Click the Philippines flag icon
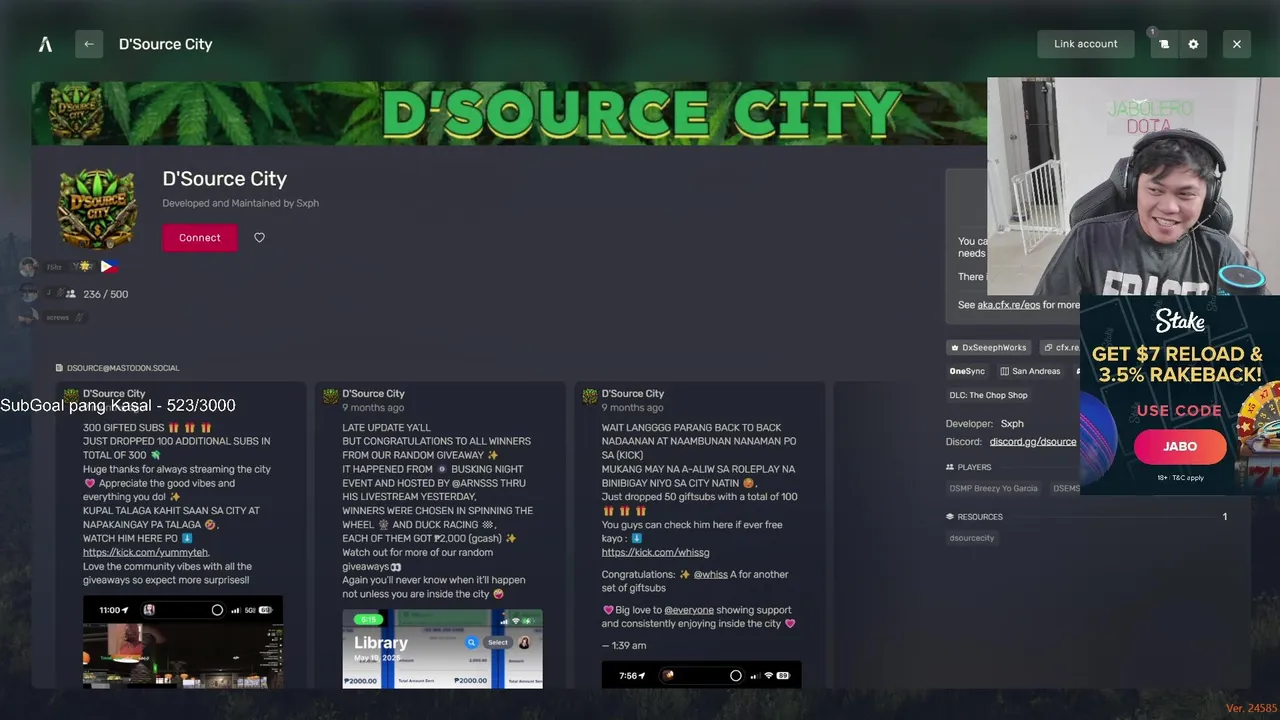Image resolution: width=1280 pixels, height=720 pixels. pyautogui.click(x=109, y=266)
